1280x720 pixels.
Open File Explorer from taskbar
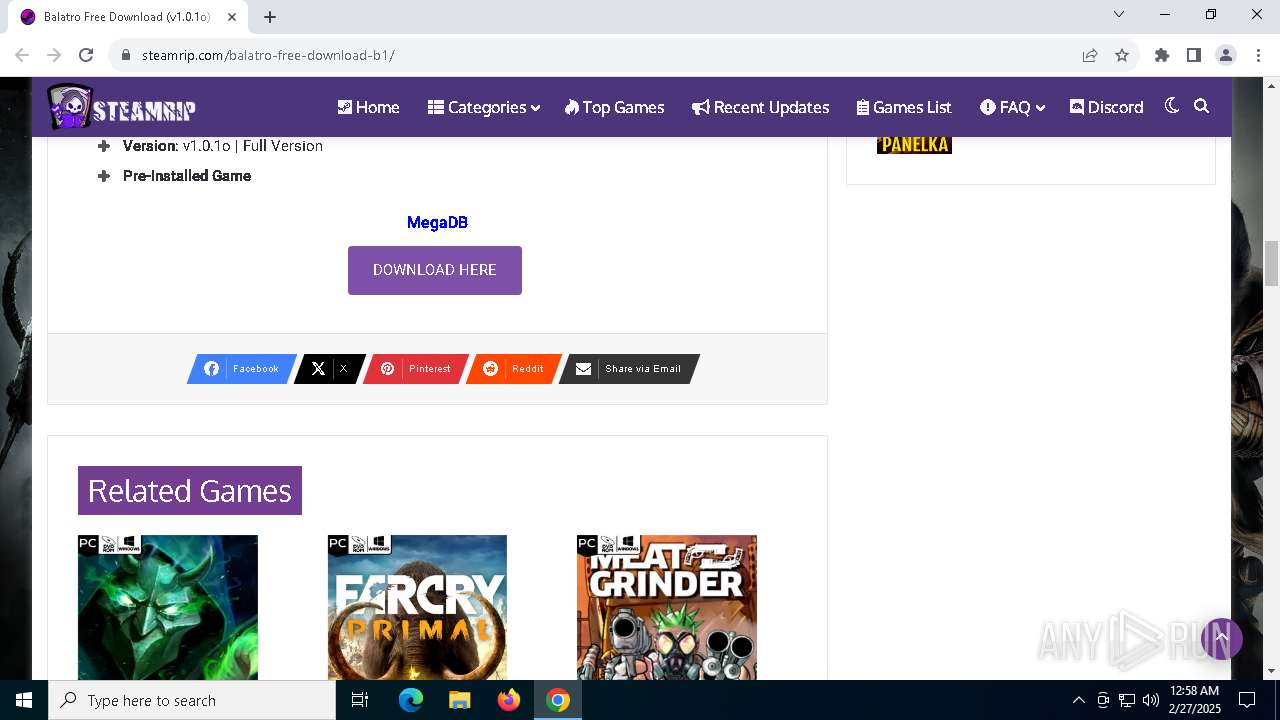pos(460,700)
